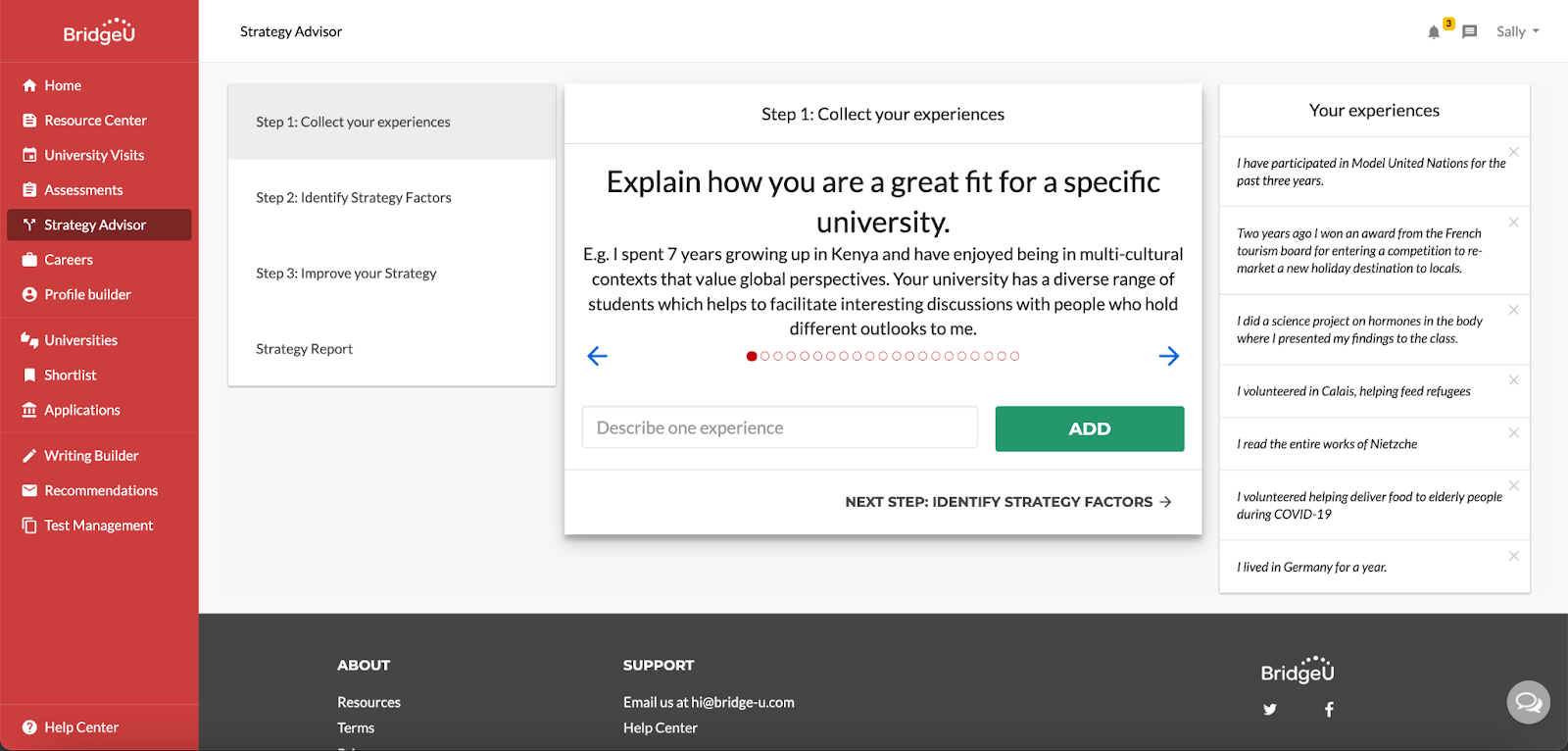Viewport: 1568px width, 751px height.
Task: Open the Resources footer link
Action: pyautogui.click(x=368, y=702)
